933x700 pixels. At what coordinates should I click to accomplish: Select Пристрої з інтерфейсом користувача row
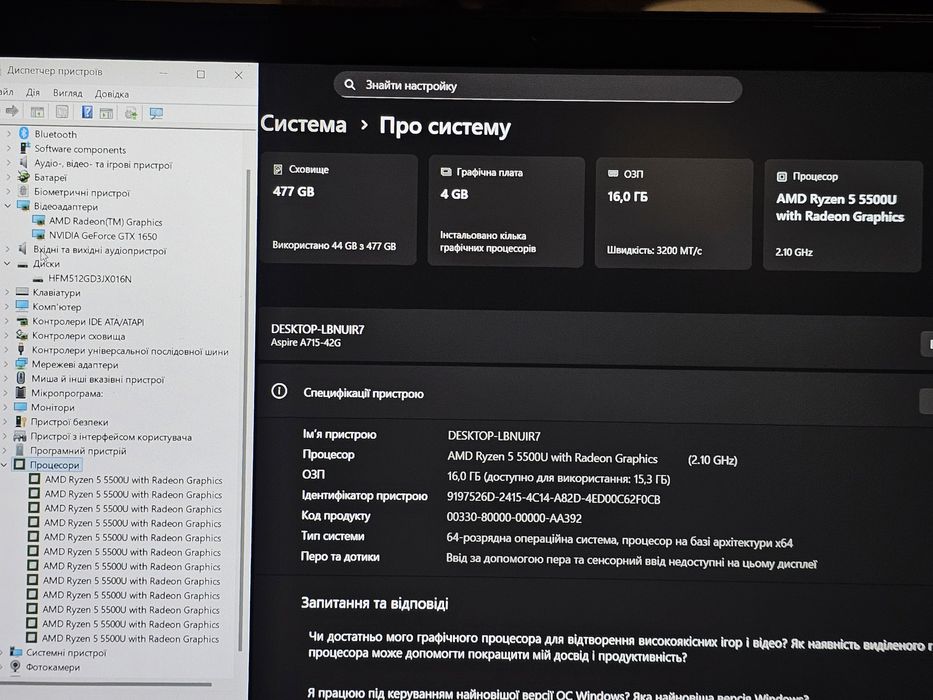(x=111, y=436)
